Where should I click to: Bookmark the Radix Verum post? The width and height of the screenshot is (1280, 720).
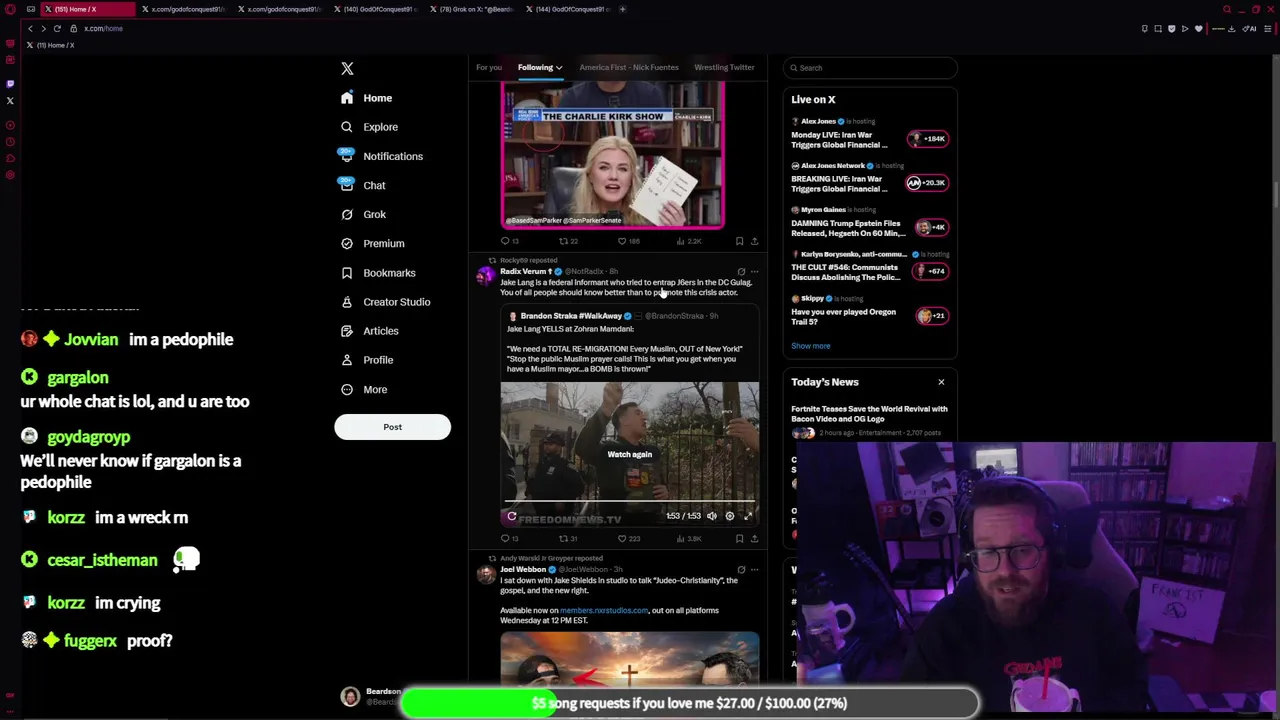[739, 538]
